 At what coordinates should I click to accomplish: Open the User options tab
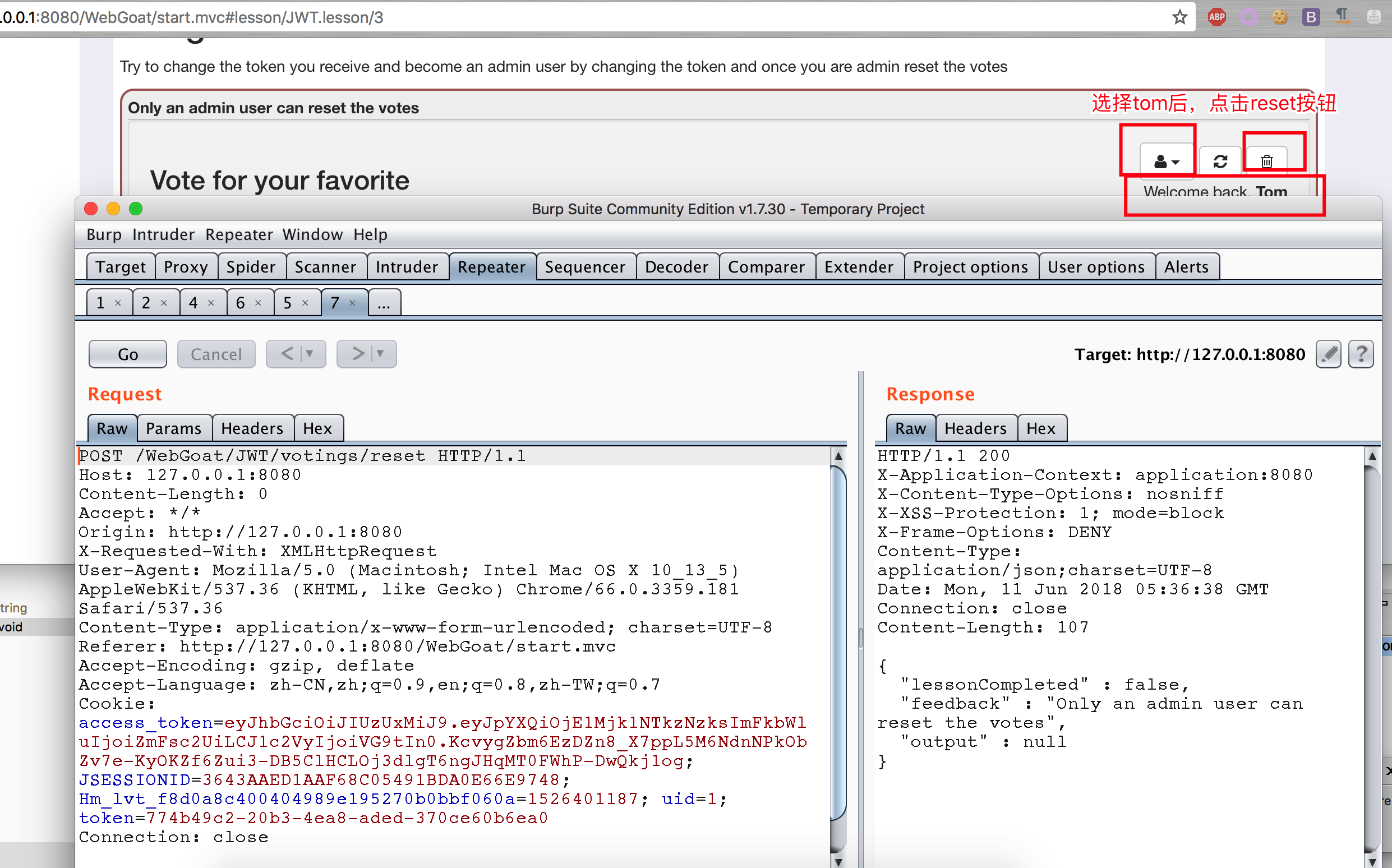tap(1096, 266)
